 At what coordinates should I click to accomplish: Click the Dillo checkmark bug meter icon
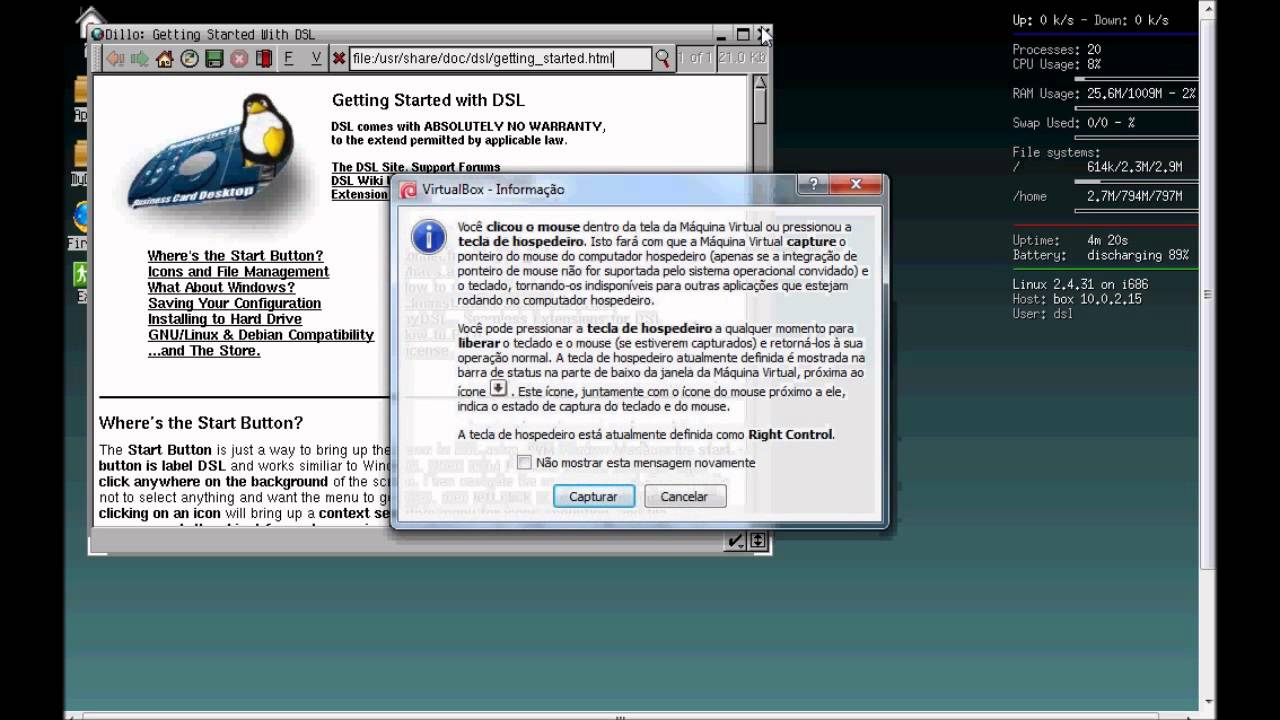click(x=735, y=541)
